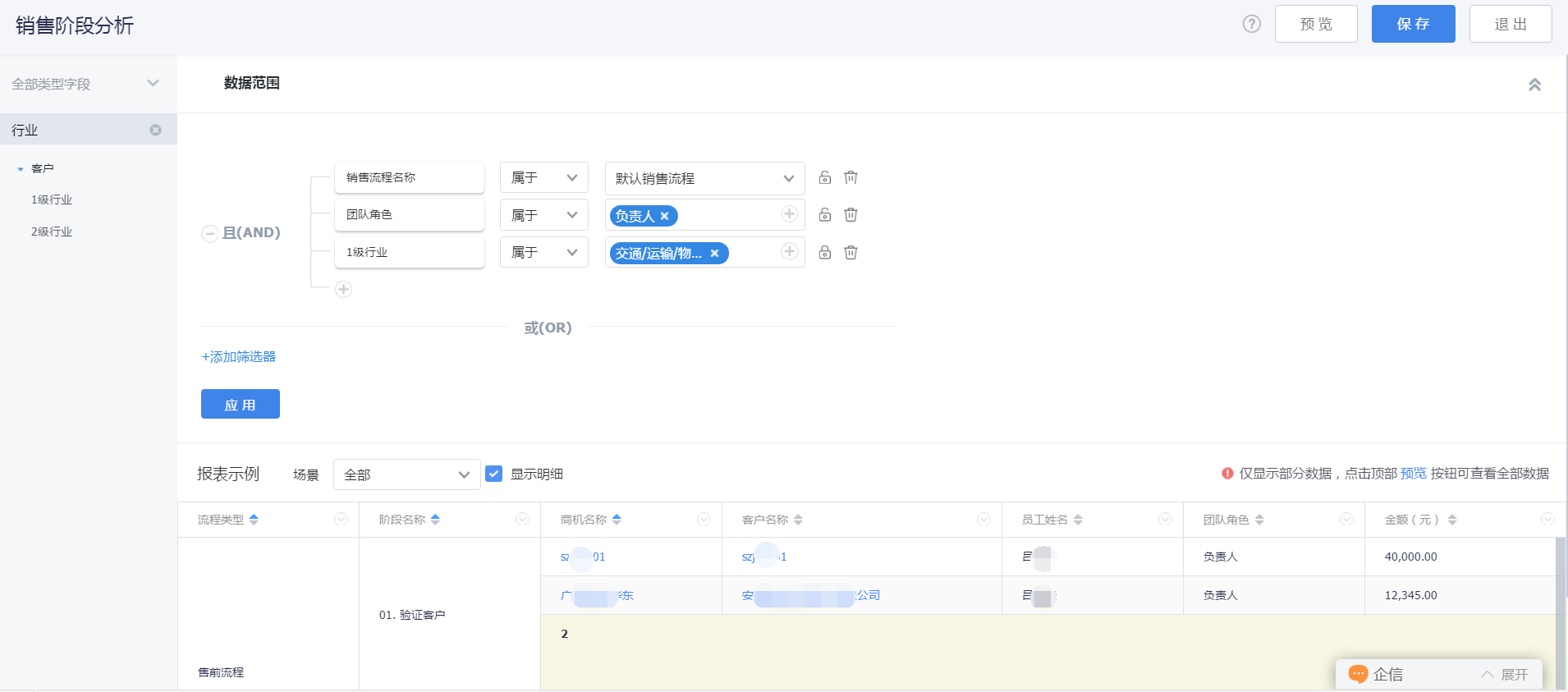Uncheck the 显示明细 checkbox
The width and height of the screenshot is (1568, 692).
click(493, 474)
